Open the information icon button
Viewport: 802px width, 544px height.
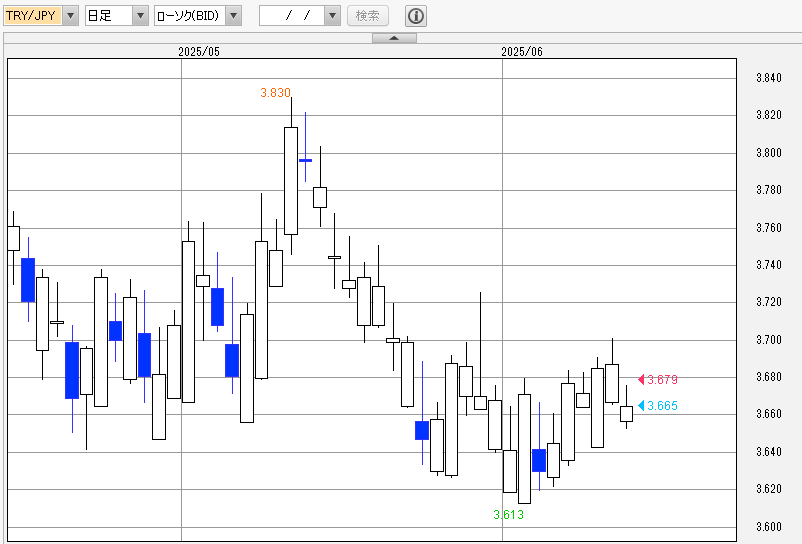416,16
